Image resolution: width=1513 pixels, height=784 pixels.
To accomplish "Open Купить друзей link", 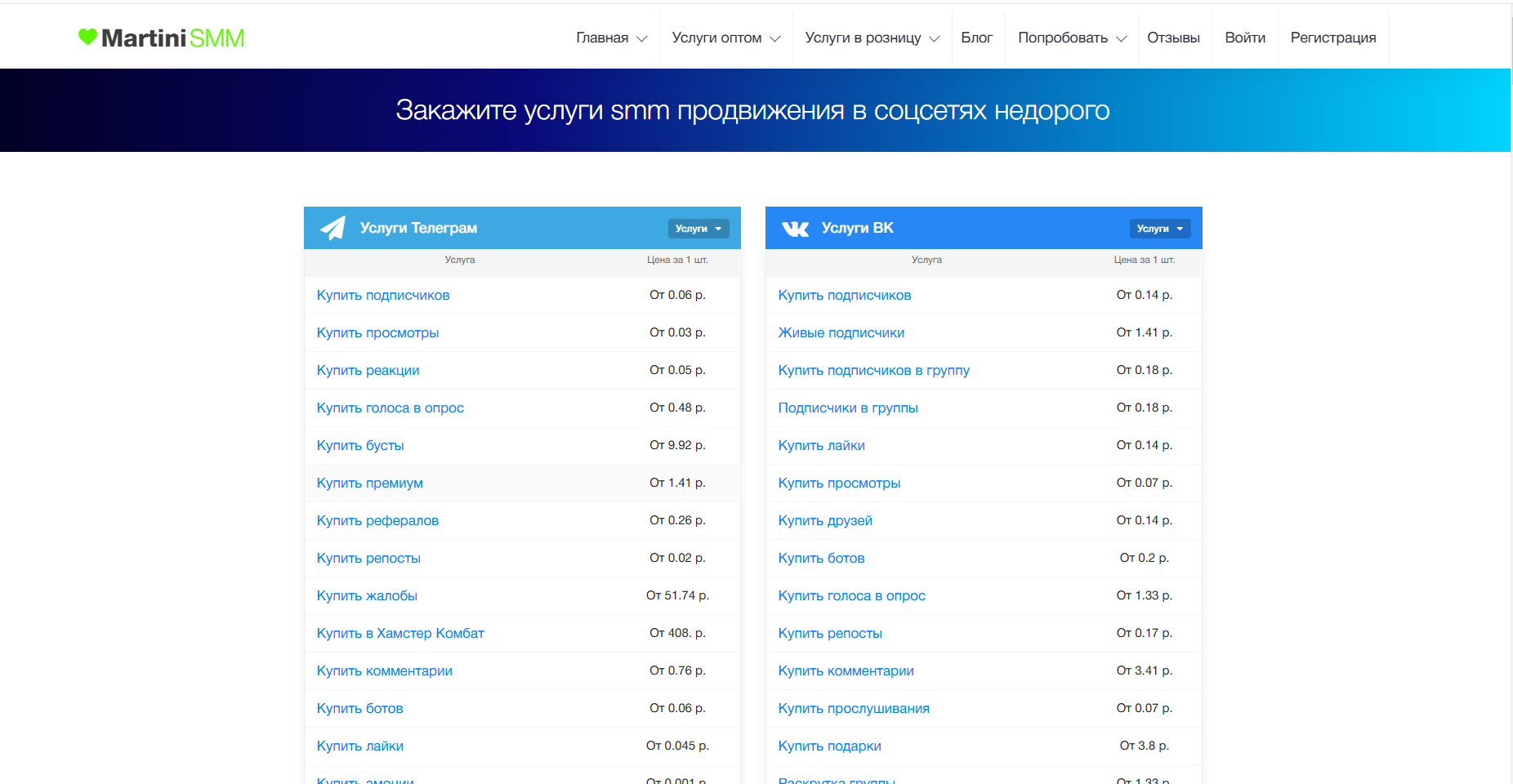I will tap(825, 520).
